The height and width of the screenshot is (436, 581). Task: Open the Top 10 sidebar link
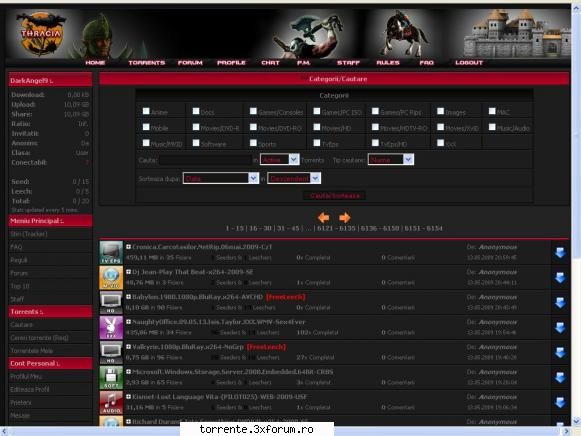(x=20, y=286)
